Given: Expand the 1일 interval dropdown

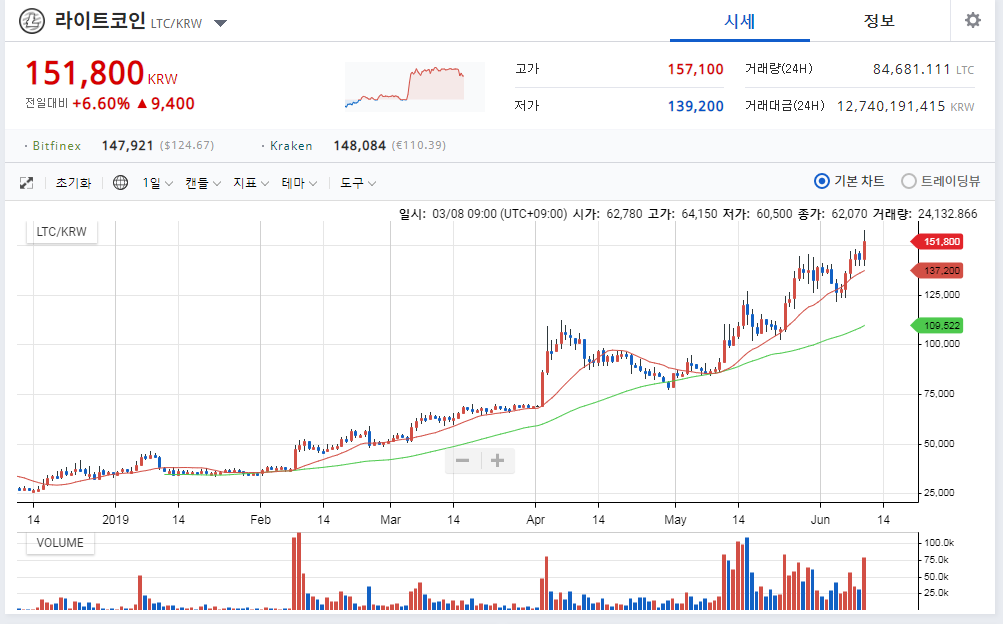Looking at the screenshot, I should pos(157,183).
